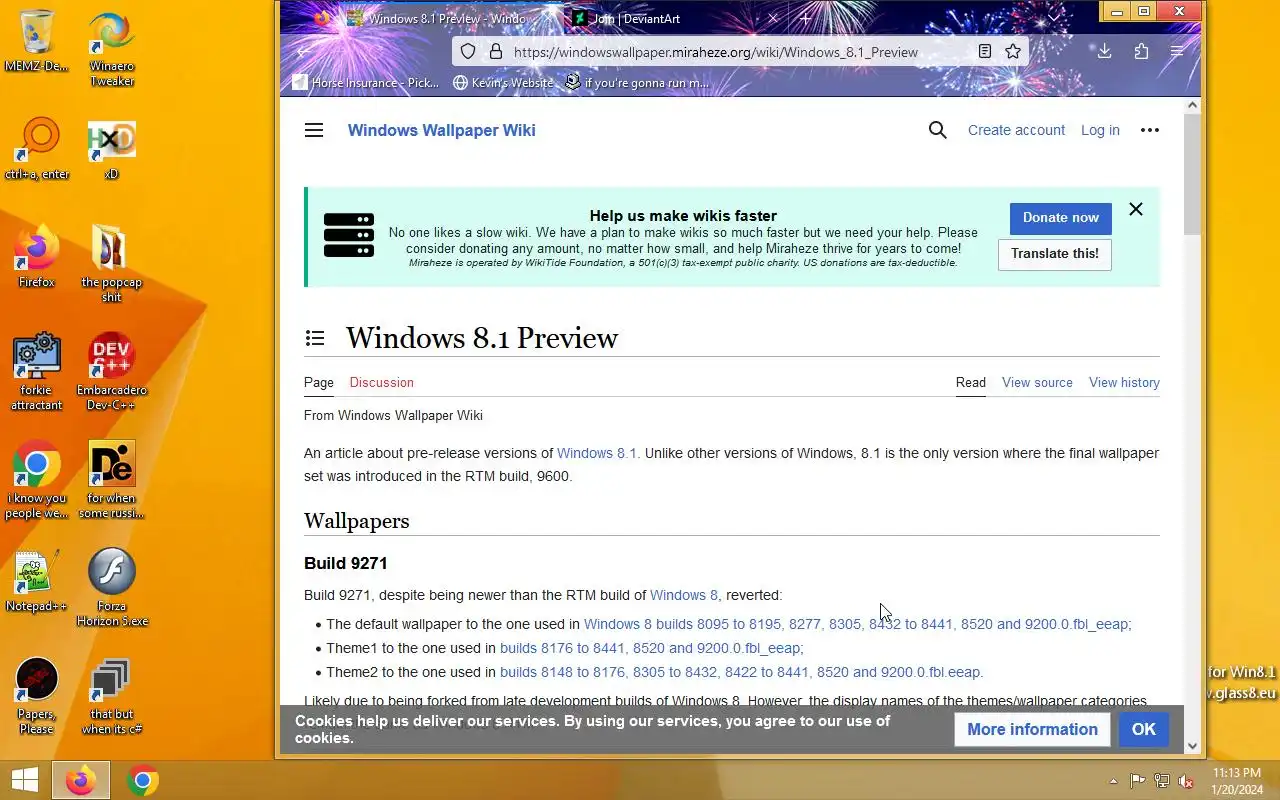Open the tracking protection shield icon
The image size is (1280, 800).
(468, 51)
